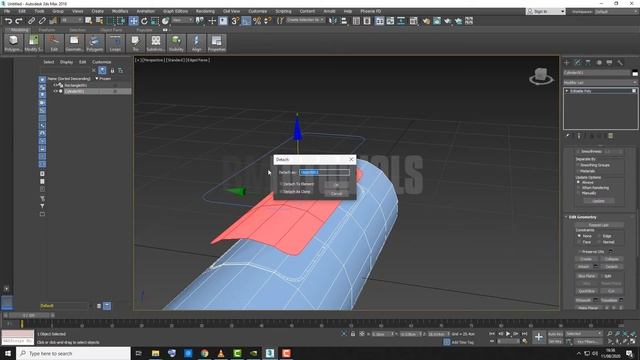Screen dimensions: 640x360
Task: Select the Unlink Selection icon
Action: 42,21
